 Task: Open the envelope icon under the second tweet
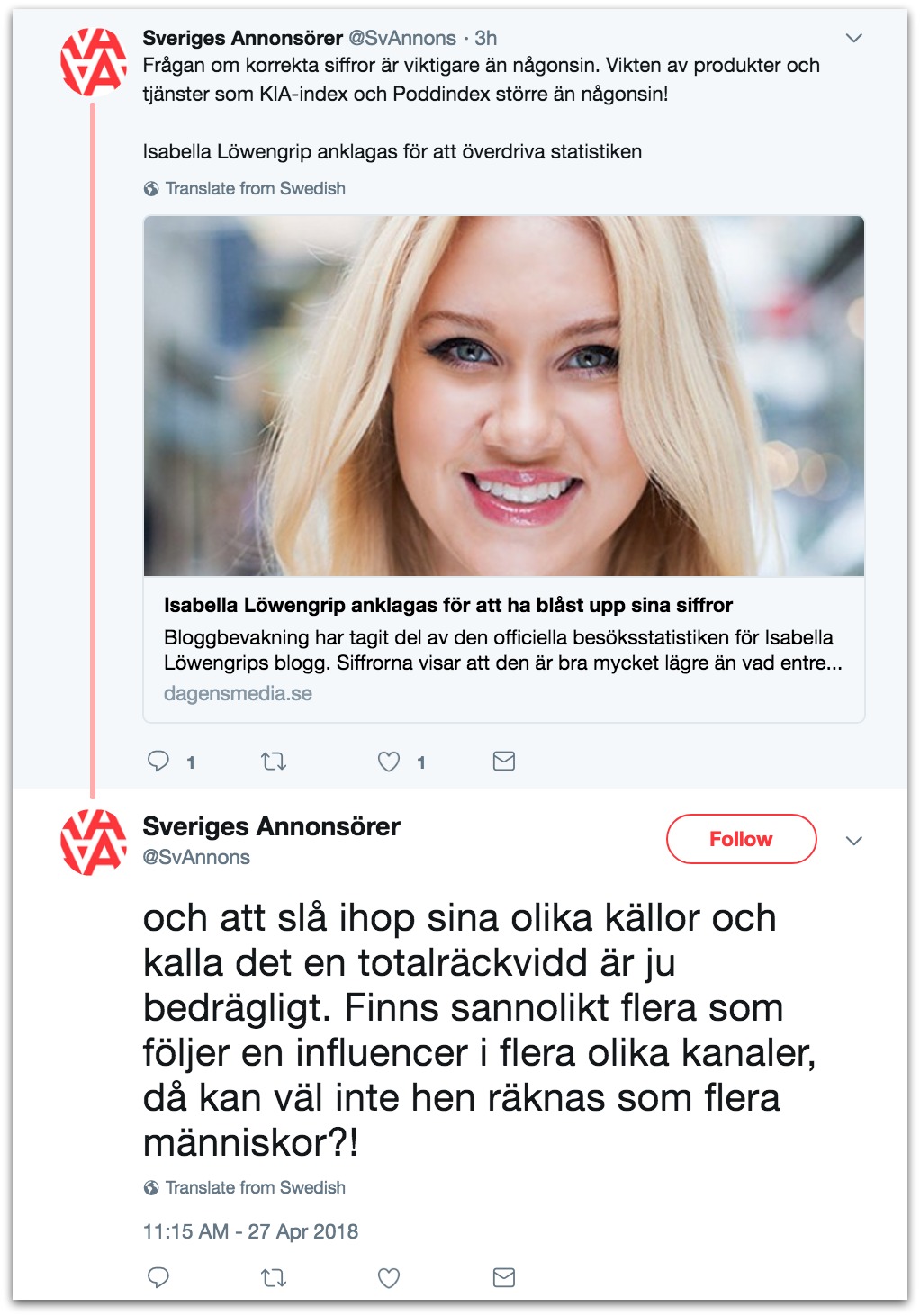pos(504,1277)
